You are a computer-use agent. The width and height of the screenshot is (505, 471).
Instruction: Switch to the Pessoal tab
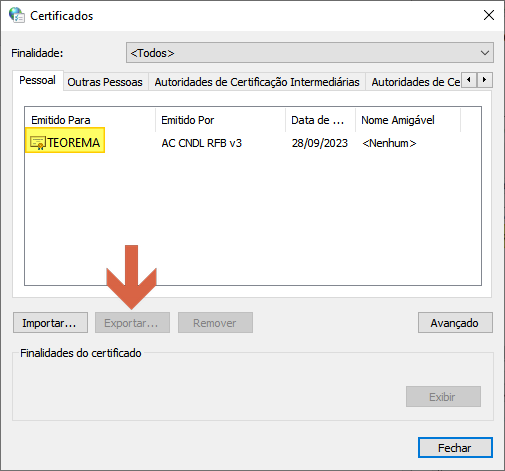[37, 80]
